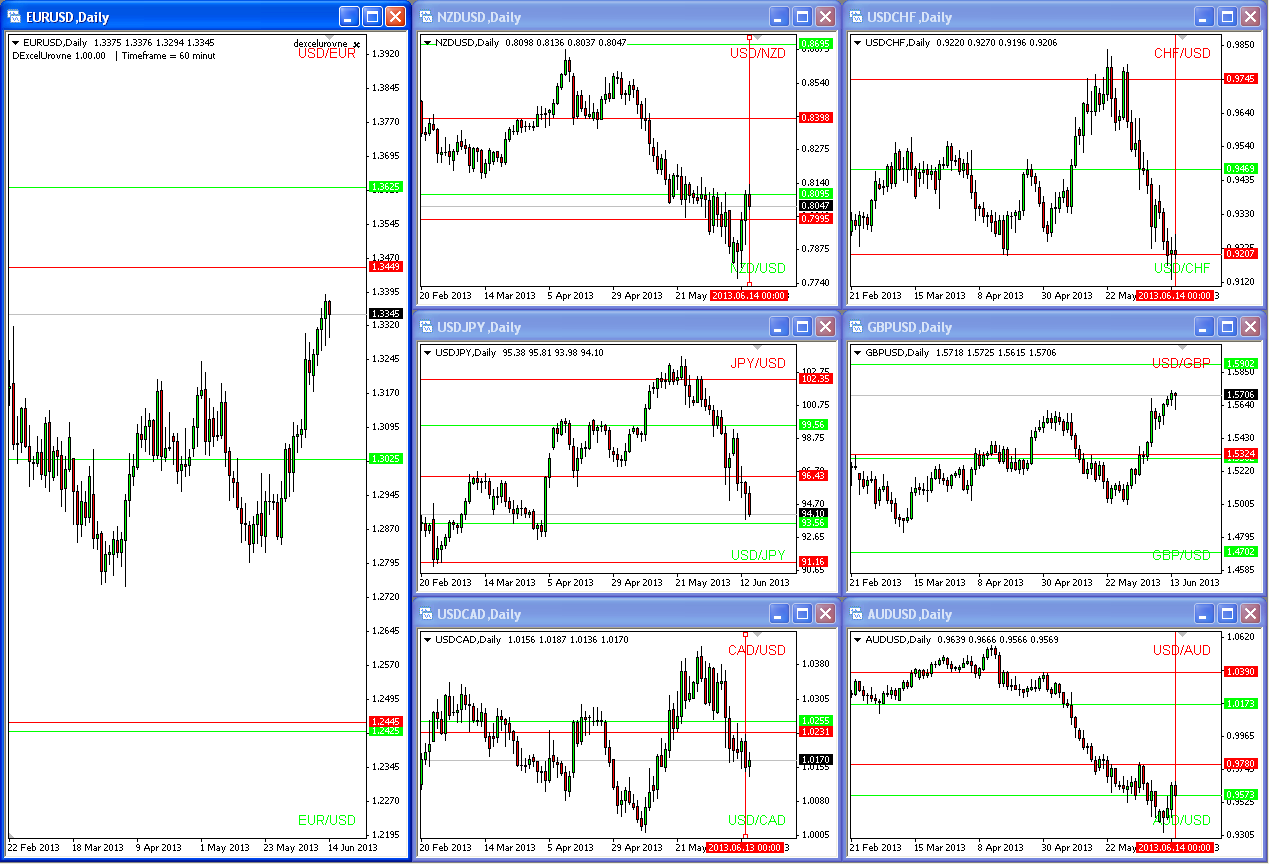Close the NZDUSD,Daily chart window
Screen dimensions: 1269x865
[x=825, y=17]
